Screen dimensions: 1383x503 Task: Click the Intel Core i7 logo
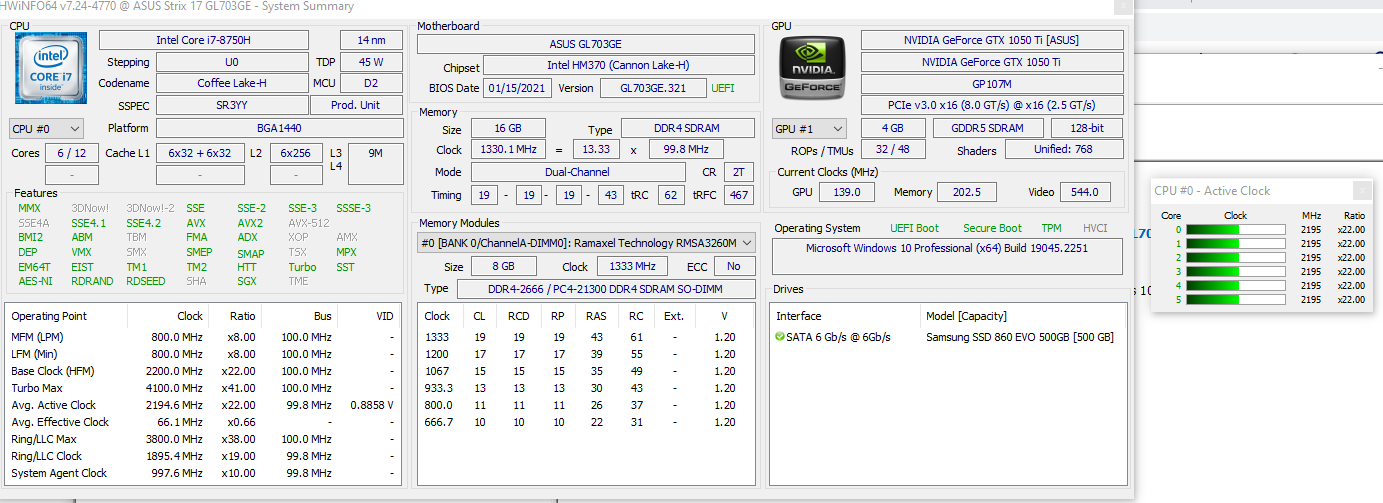(x=51, y=69)
